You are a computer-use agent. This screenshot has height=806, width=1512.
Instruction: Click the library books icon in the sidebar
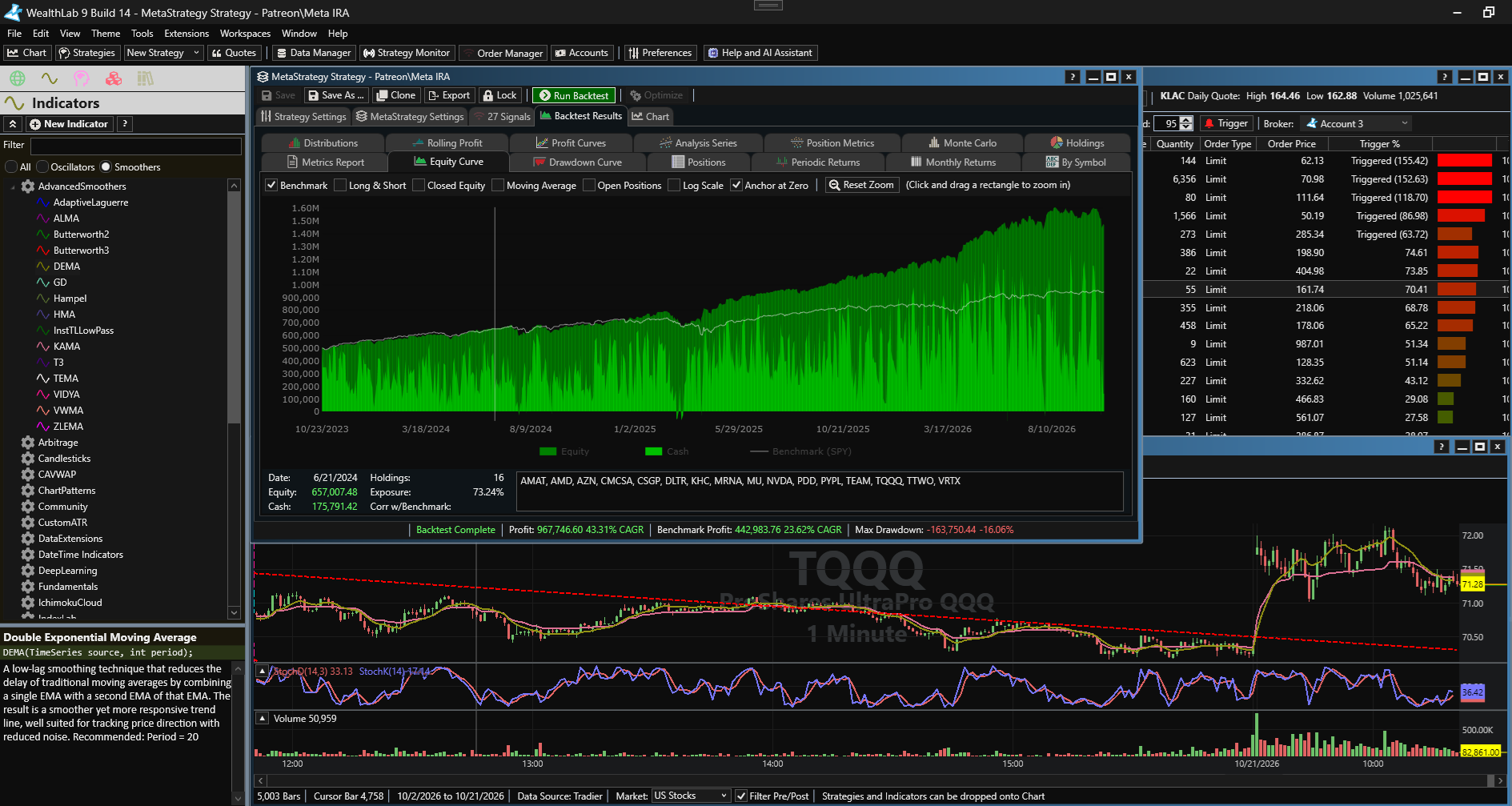(x=145, y=78)
